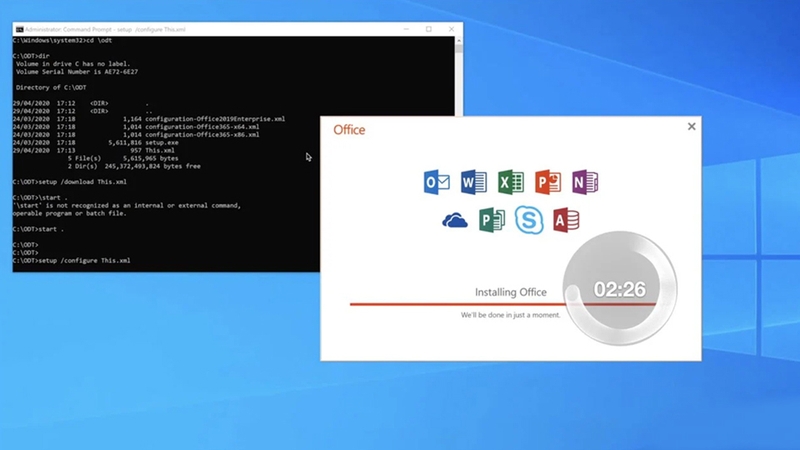The width and height of the screenshot is (800, 450).
Task: Minimize the Command Prompt window
Action: 406,29
